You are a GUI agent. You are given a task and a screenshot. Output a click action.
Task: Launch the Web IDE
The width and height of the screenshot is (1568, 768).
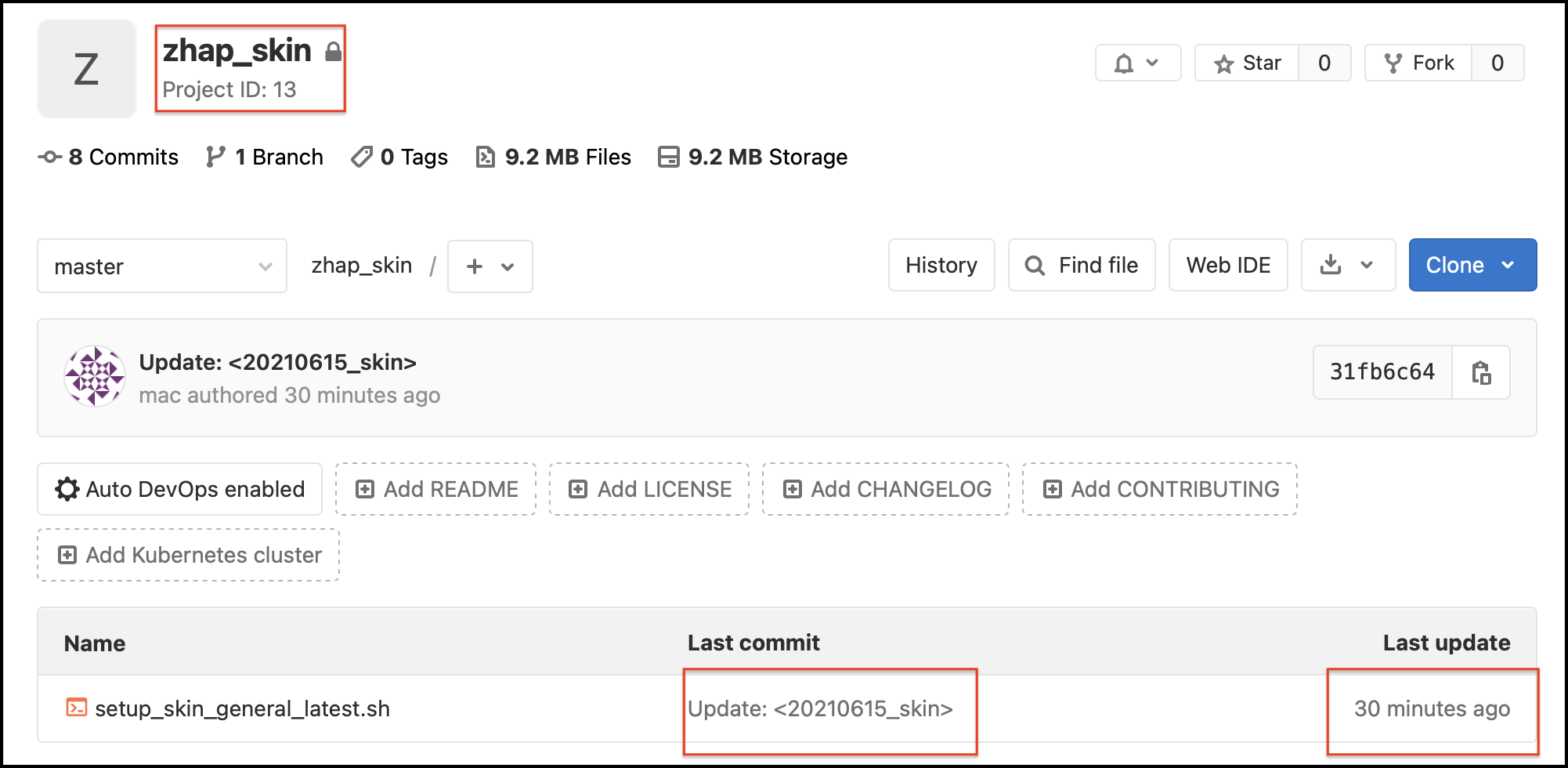click(1227, 265)
